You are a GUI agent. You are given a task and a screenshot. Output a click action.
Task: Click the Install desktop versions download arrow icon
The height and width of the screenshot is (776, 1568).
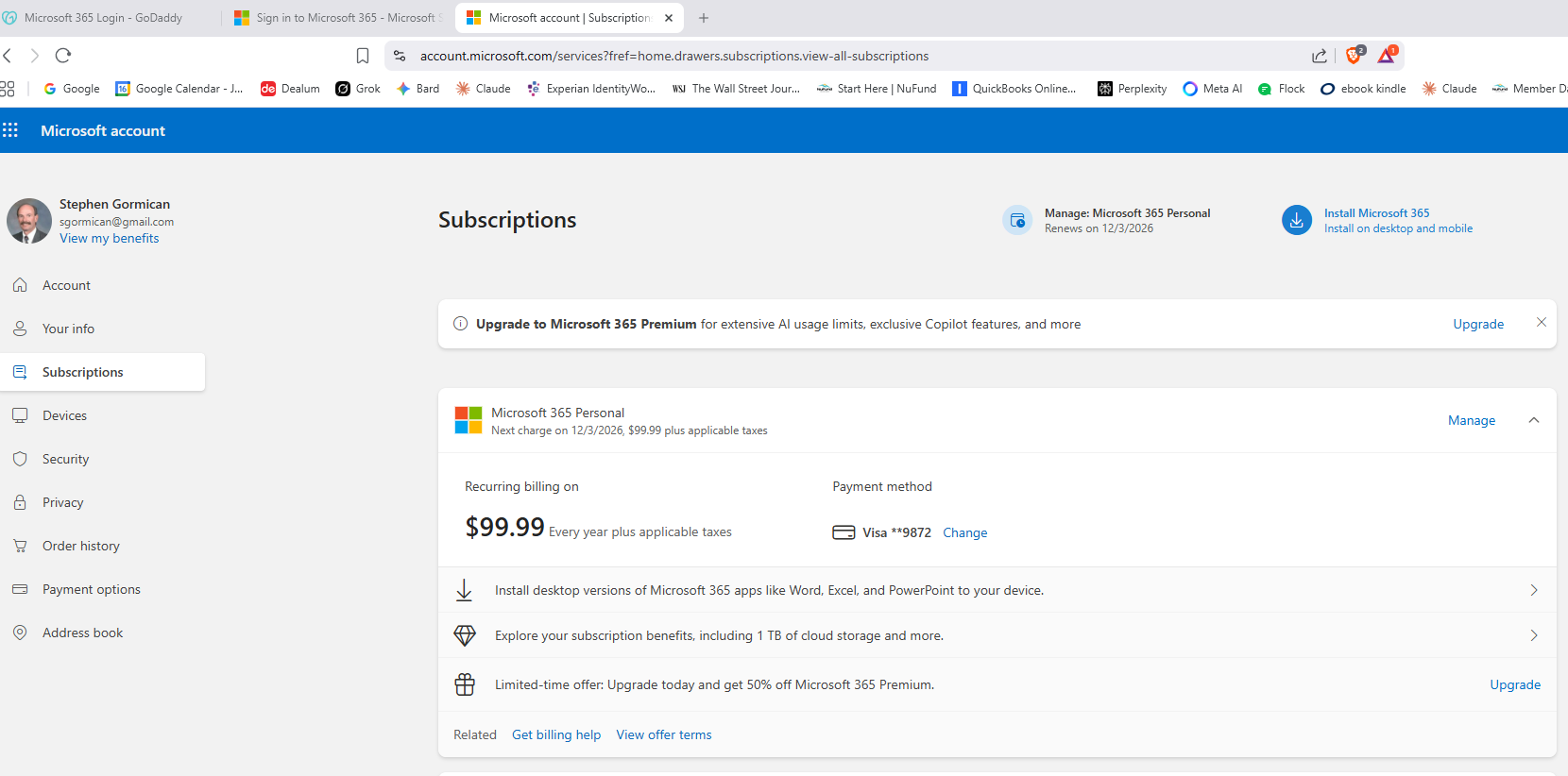(x=465, y=590)
